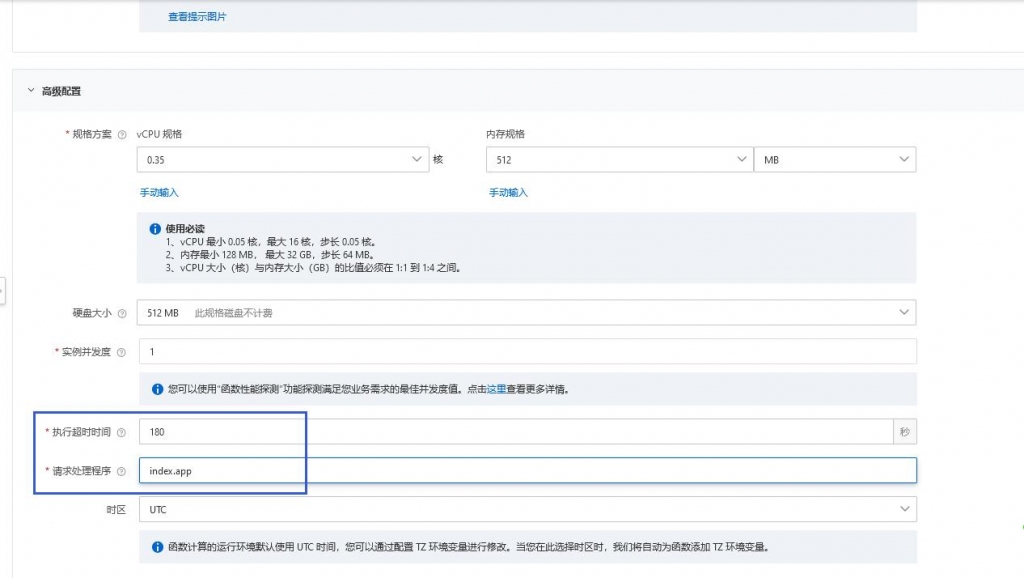Image resolution: width=1024 pixels, height=578 pixels.
Task: Click the help icon next to 请求处理程序
Action: (121, 472)
